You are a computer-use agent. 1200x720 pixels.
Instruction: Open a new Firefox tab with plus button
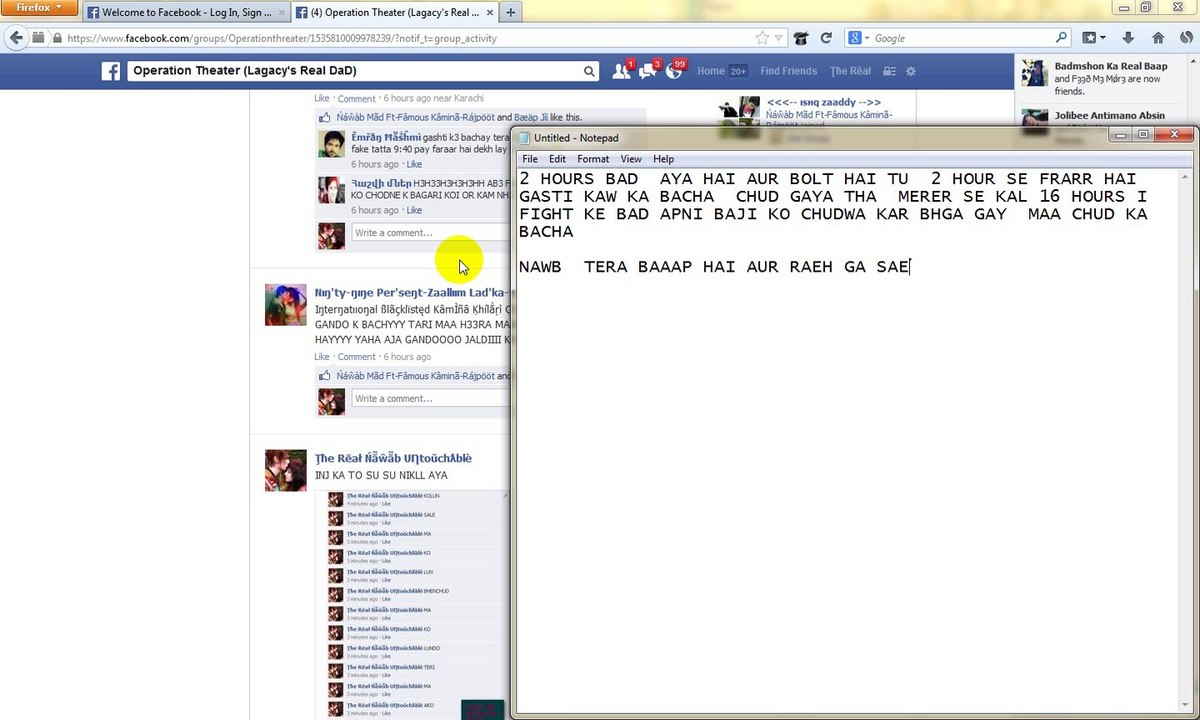pos(511,12)
